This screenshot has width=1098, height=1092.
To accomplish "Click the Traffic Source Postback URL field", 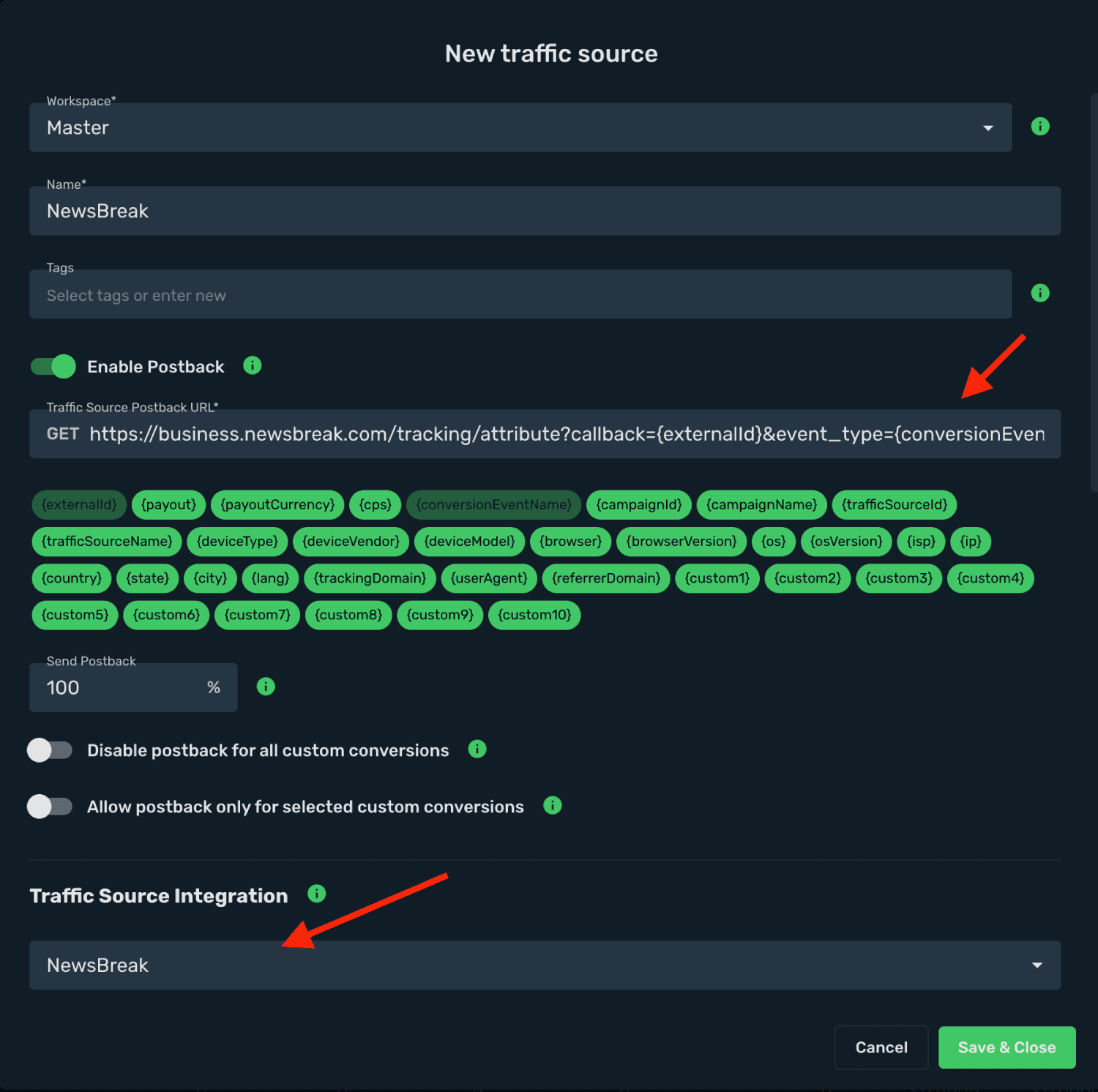I will tap(545, 434).
